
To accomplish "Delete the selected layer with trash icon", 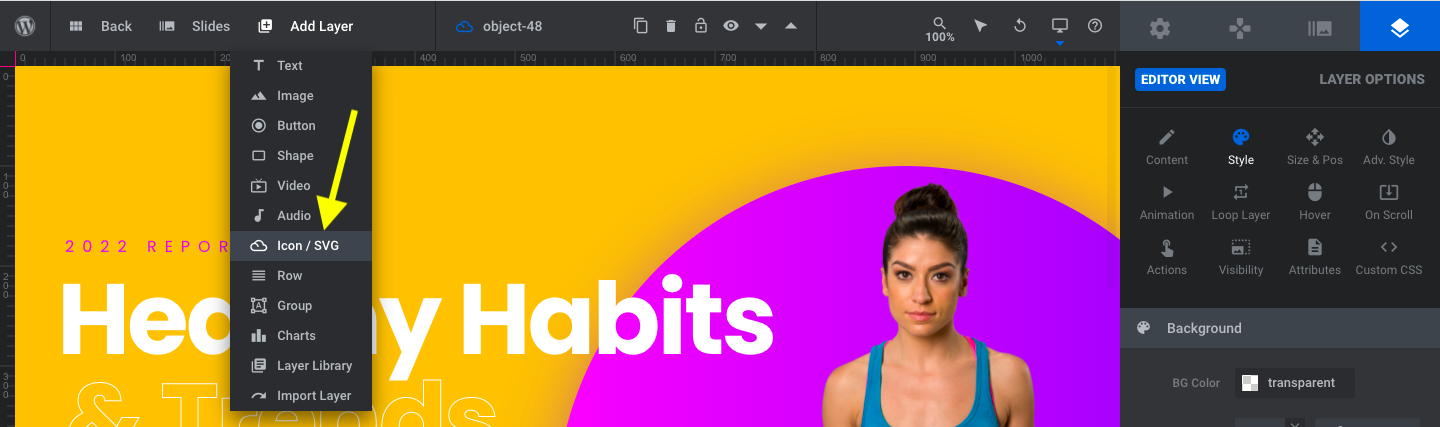I will [x=671, y=26].
